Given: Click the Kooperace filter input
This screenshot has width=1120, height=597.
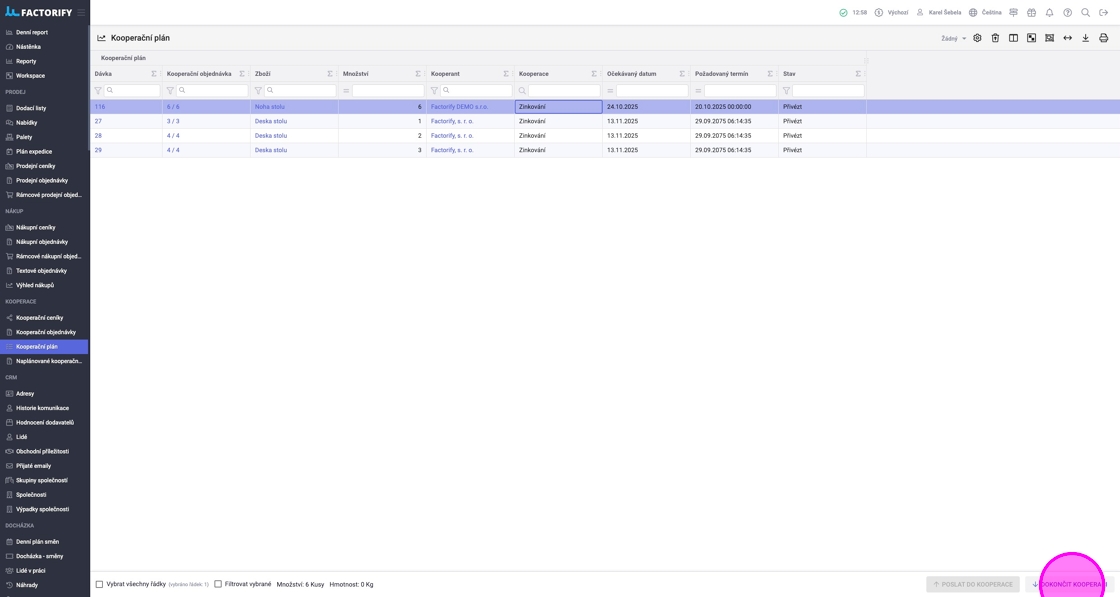Looking at the screenshot, I should (x=564, y=91).
